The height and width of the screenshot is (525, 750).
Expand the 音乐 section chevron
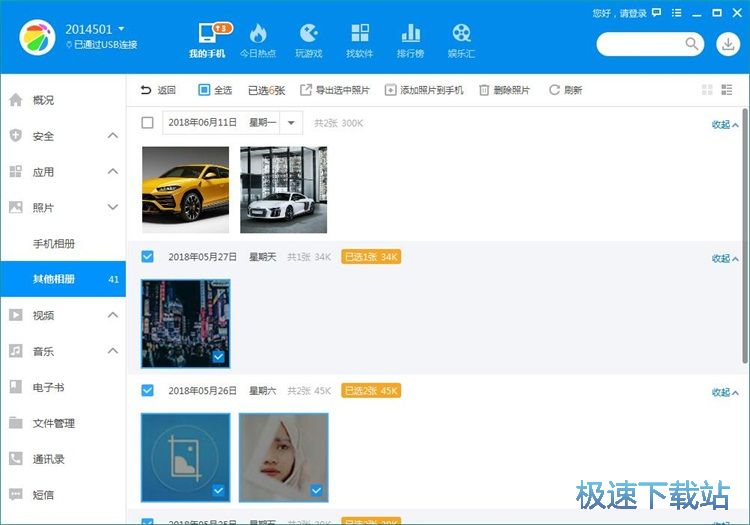(113, 350)
